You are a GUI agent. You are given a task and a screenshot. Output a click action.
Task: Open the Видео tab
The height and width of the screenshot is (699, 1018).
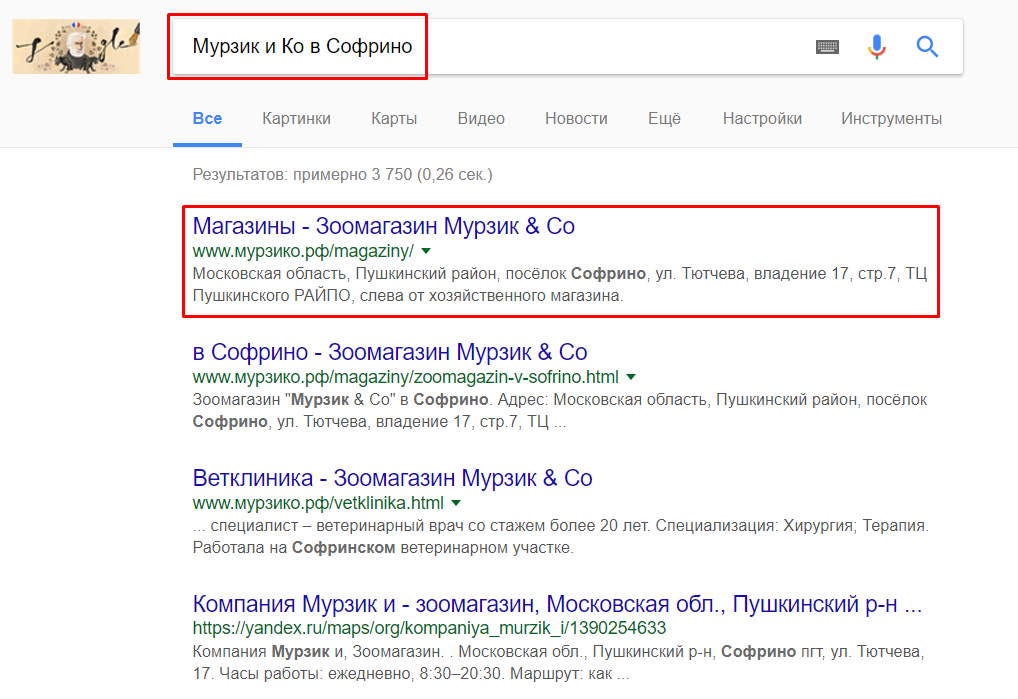pyautogui.click(x=481, y=119)
